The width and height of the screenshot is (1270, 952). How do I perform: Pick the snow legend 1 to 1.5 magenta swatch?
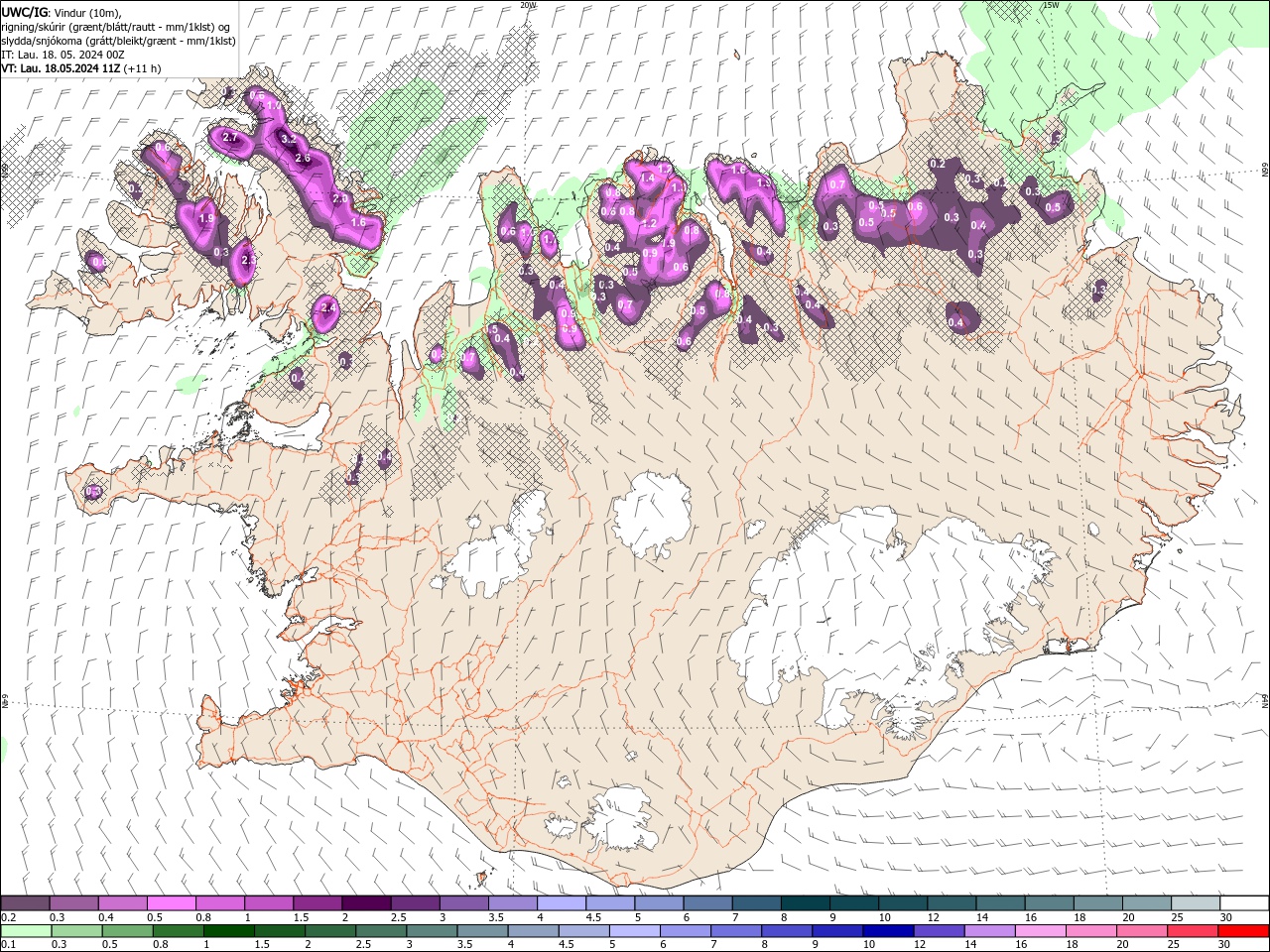(x=268, y=903)
